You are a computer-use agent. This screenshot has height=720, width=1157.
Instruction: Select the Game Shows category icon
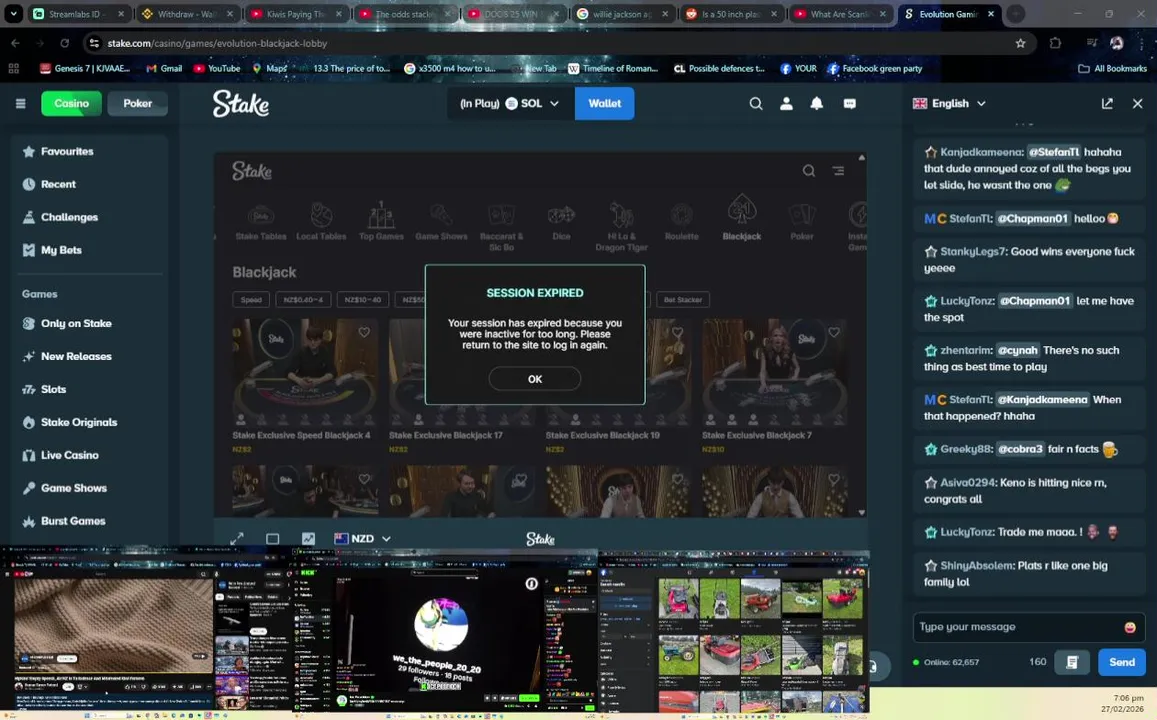[x=441, y=221]
